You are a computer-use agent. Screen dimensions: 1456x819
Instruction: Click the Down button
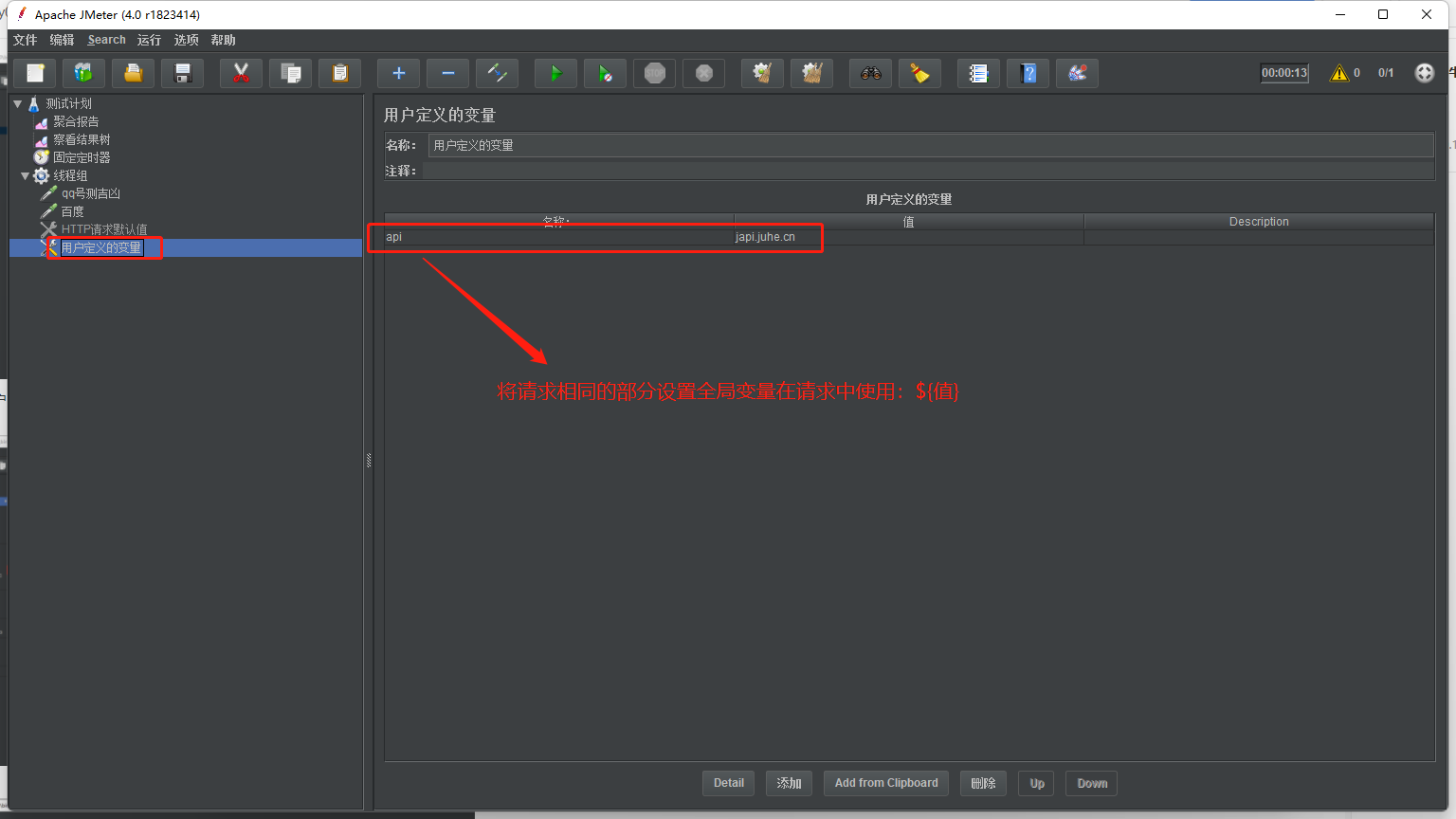tap(1092, 783)
